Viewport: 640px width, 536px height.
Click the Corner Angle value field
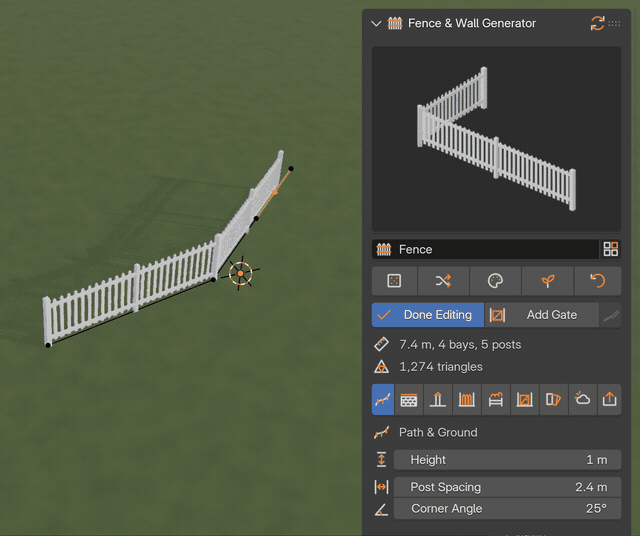pos(507,508)
